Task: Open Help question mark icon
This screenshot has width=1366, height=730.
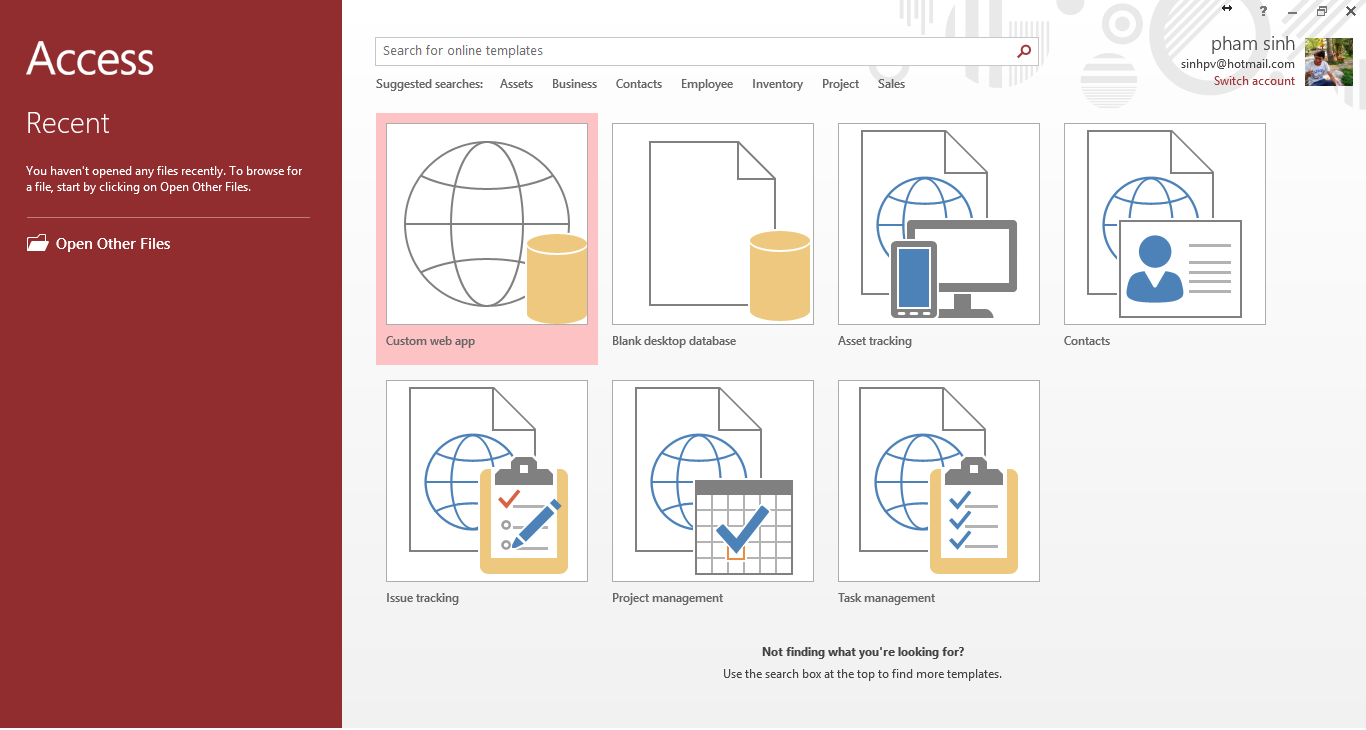Action: pyautogui.click(x=1263, y=11)
